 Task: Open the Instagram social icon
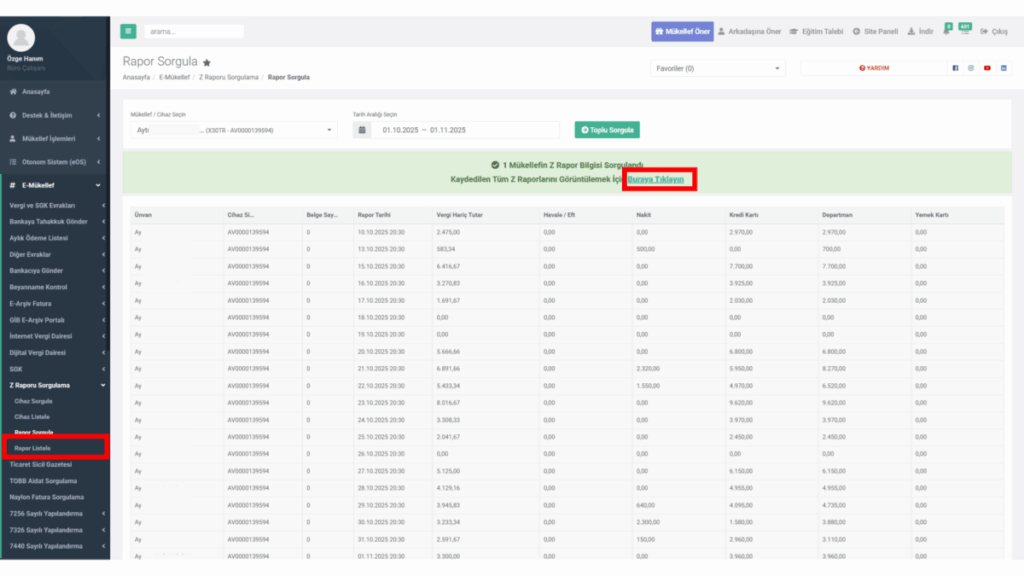click(971, 68)
